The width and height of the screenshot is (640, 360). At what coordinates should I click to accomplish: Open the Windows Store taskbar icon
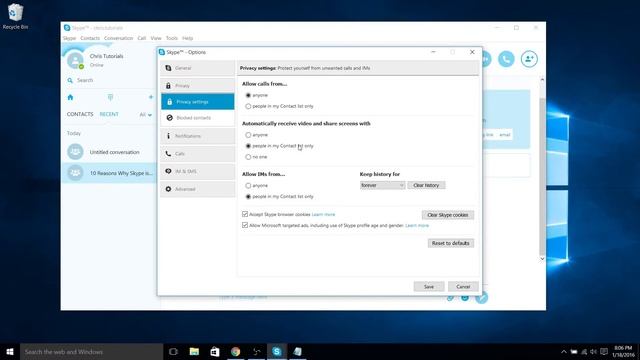tap(215, 351)
